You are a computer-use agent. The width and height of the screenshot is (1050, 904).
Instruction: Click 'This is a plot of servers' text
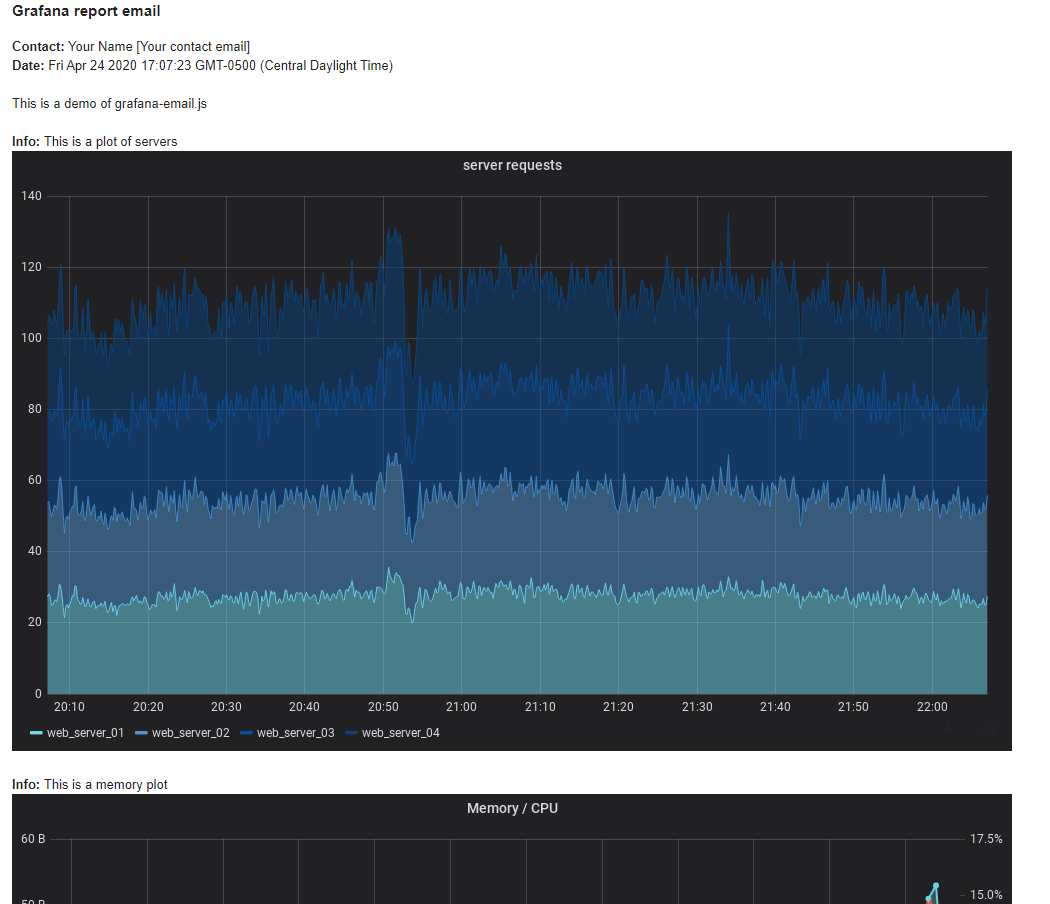110,141
